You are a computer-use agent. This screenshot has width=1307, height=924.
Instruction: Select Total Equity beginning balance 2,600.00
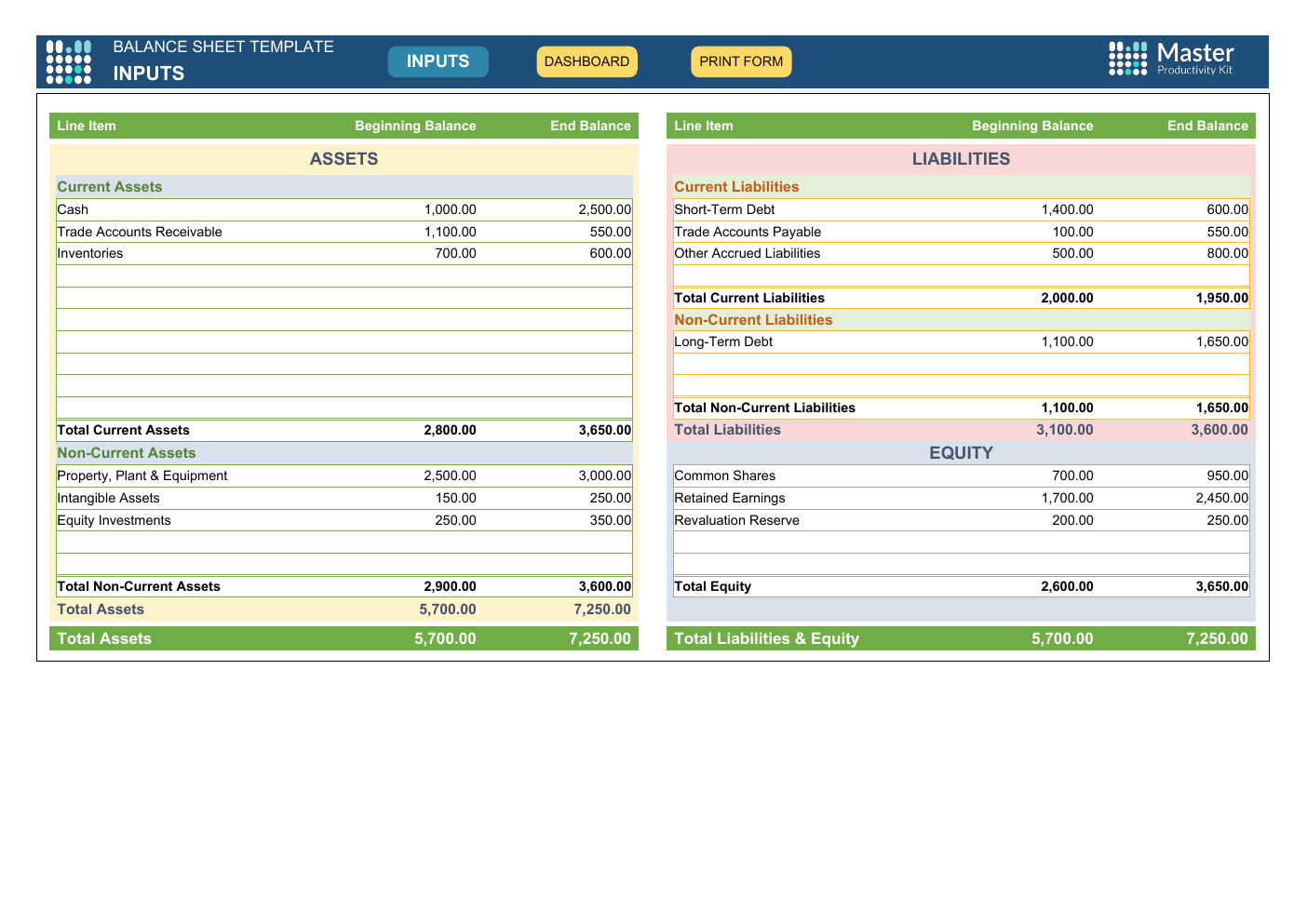pos(1067,586)
